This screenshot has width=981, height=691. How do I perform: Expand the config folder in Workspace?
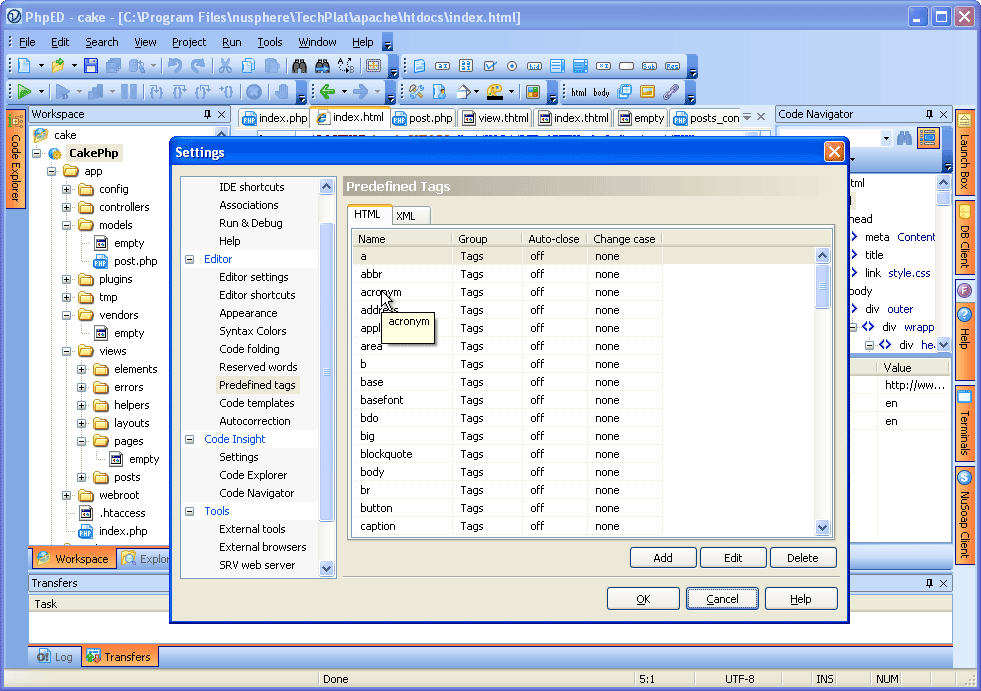click(x=66, y=189)
